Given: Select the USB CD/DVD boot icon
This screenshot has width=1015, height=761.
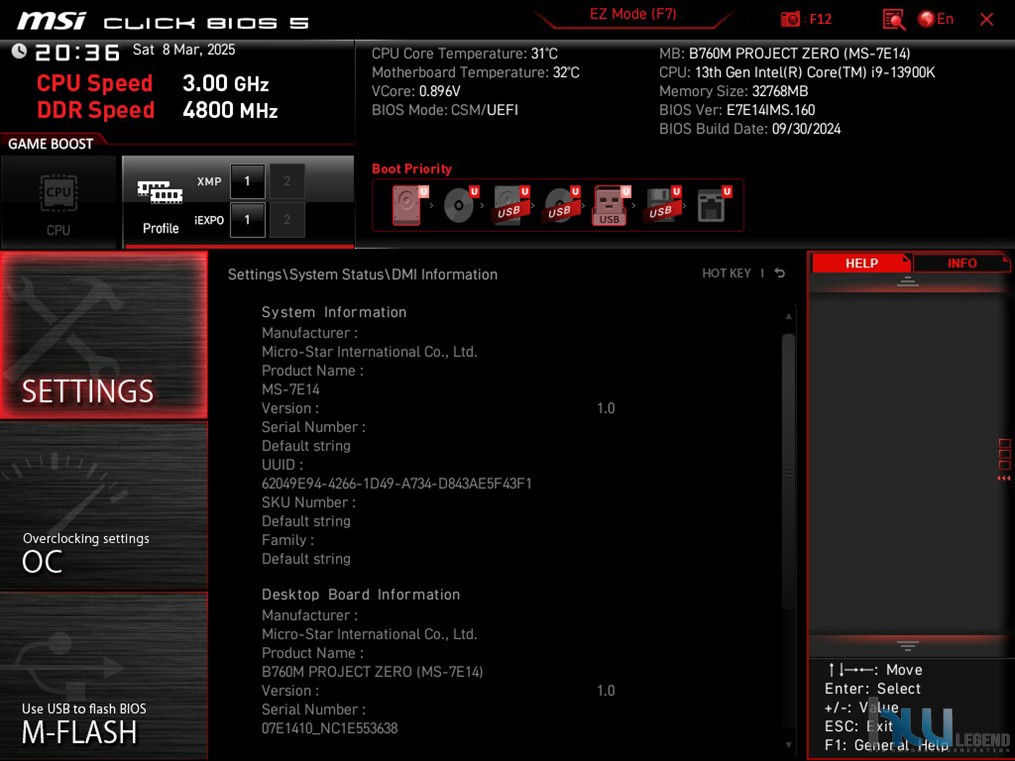Looking at the screenshot, I should pyautogui.click(x=561, y=205).
